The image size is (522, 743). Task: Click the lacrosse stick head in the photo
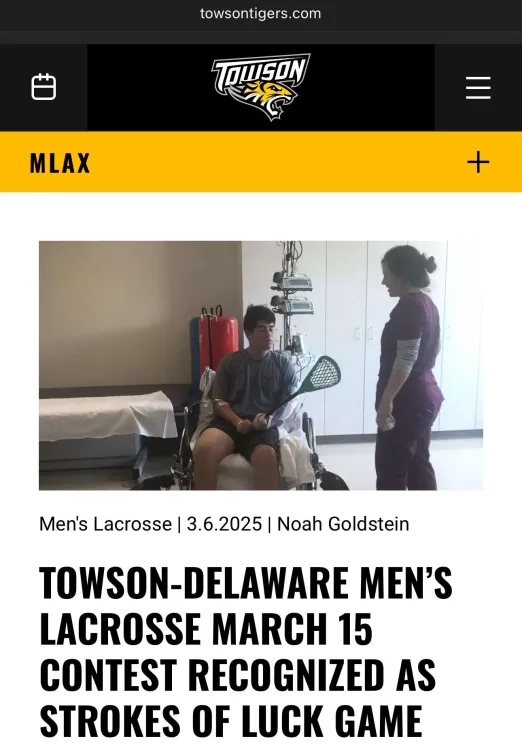(x=322, y=374)
